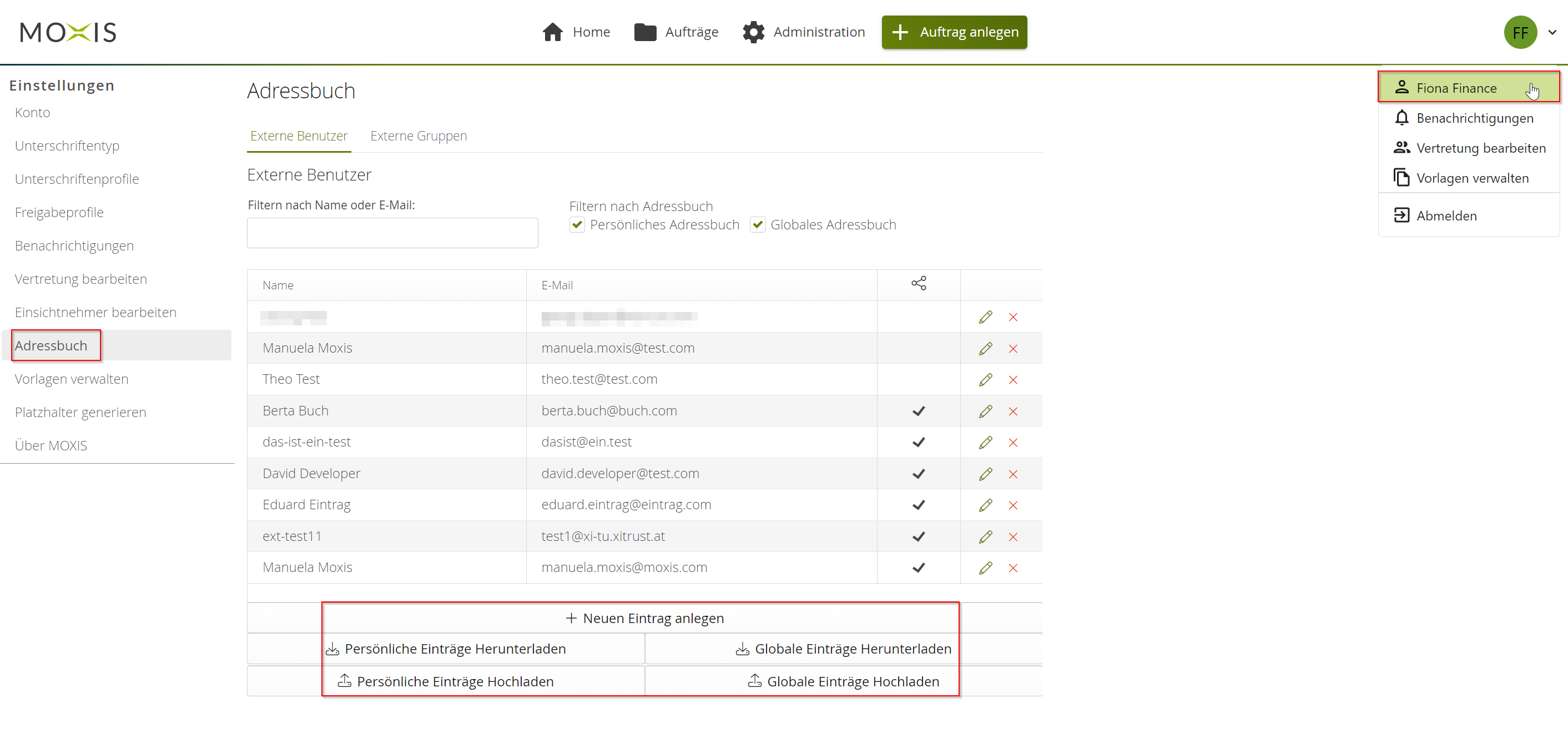Click the Administration gear icon
The image size is (1568, 738).
coord(754,32)
